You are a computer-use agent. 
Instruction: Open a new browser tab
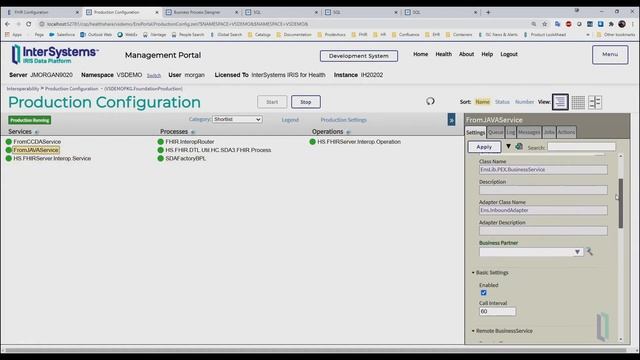(x=488, y=12)
